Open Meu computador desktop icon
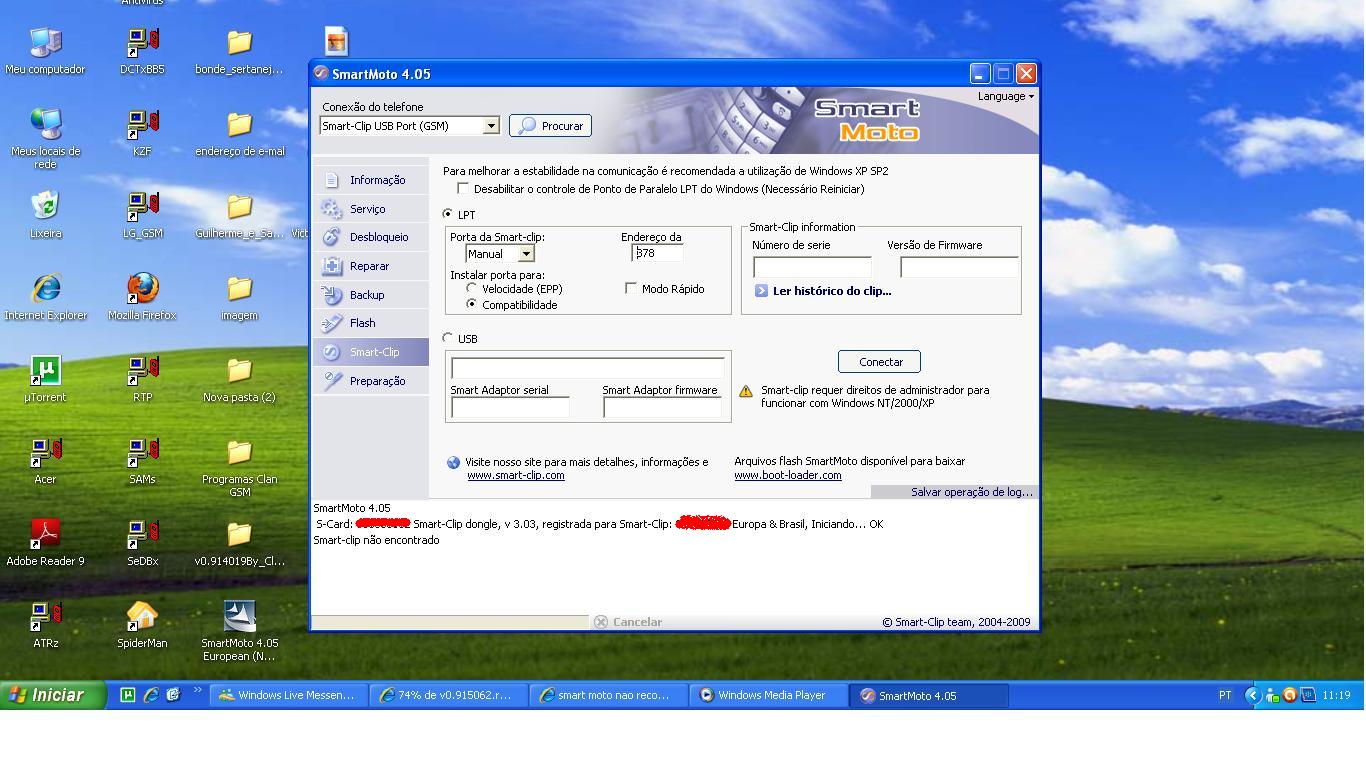The width and height of the screenshot is (1366, 768). pyautogui.click(x=45, y=51)
